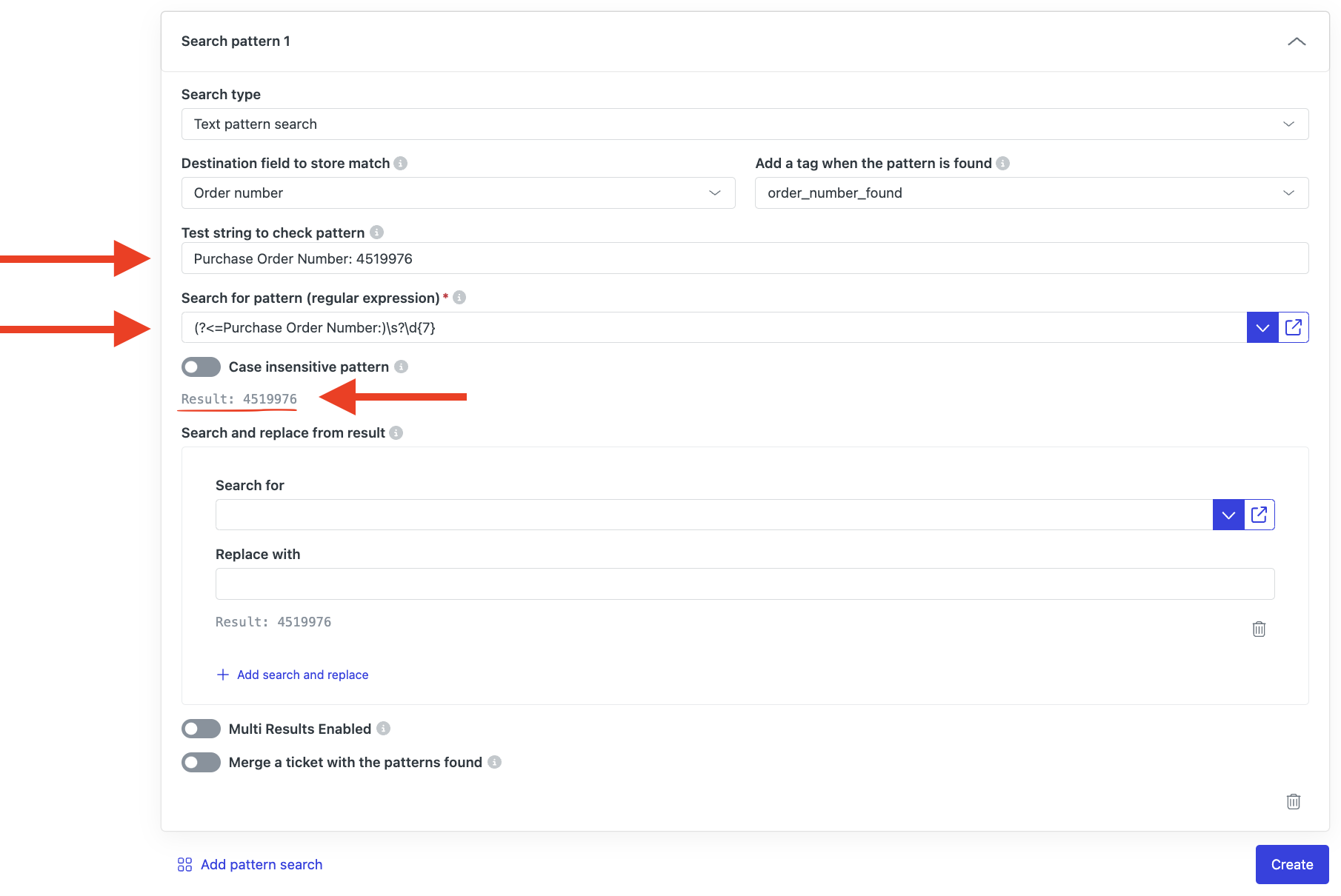Image resolution: width=1341 pixels, height=896 pixels.
Task: Click the regular expression pattern input
Action: tap(714, 327)
